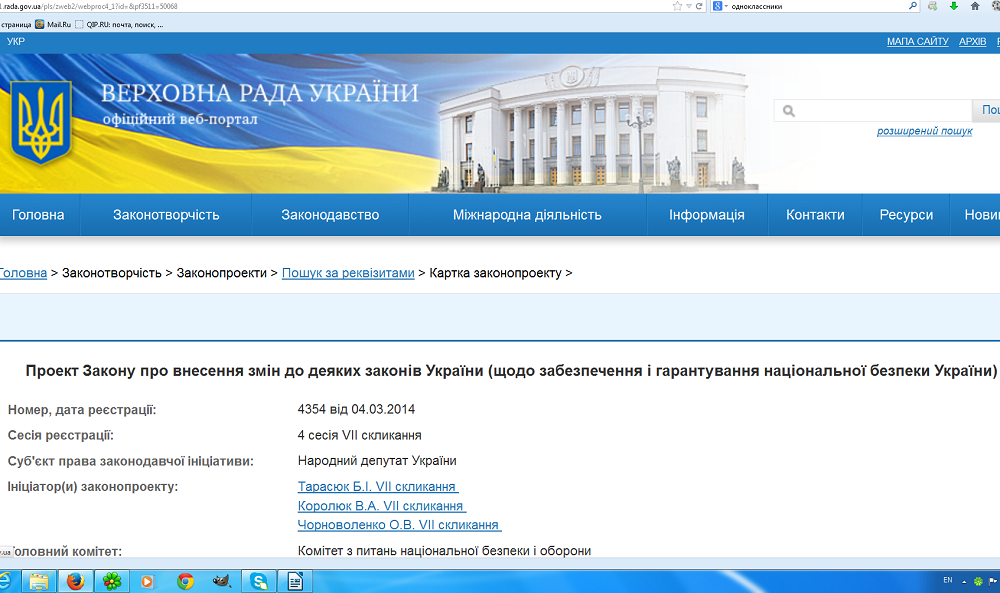Open the МАПА САЙТУ link

tap(917, 41)
